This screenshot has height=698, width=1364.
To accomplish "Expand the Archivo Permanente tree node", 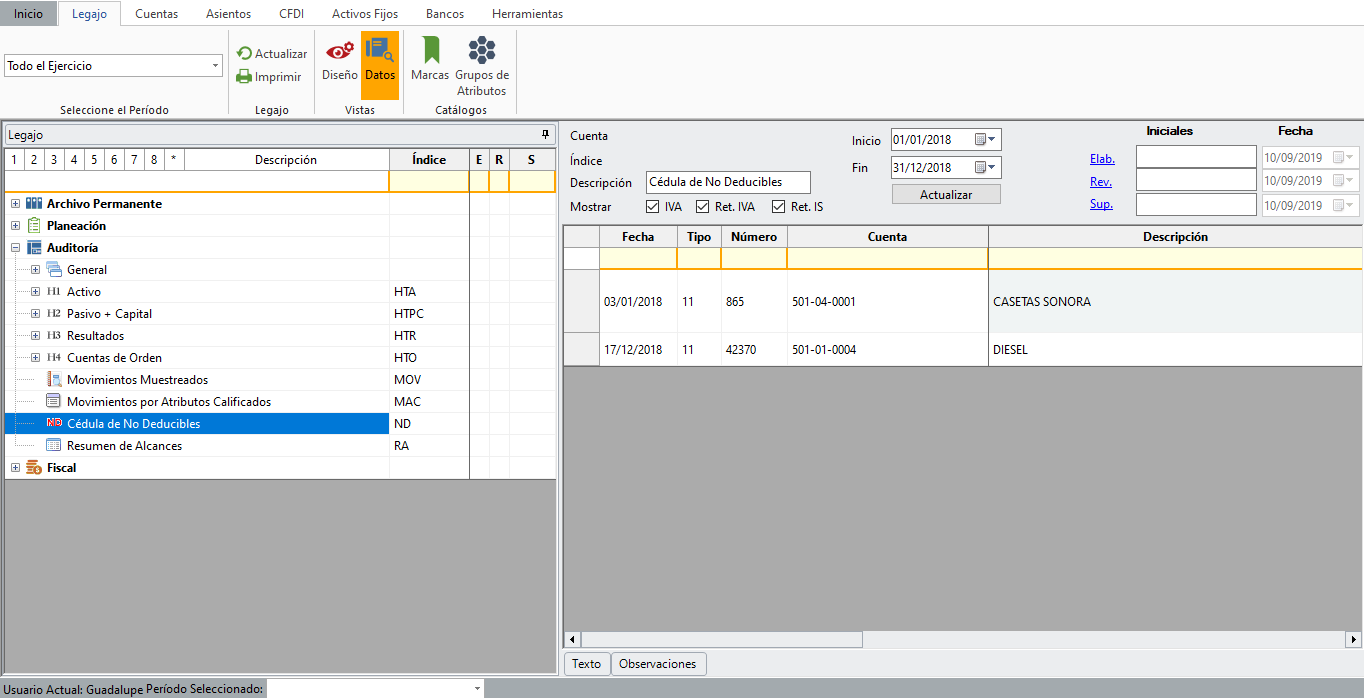I will [x=15, y=204].
